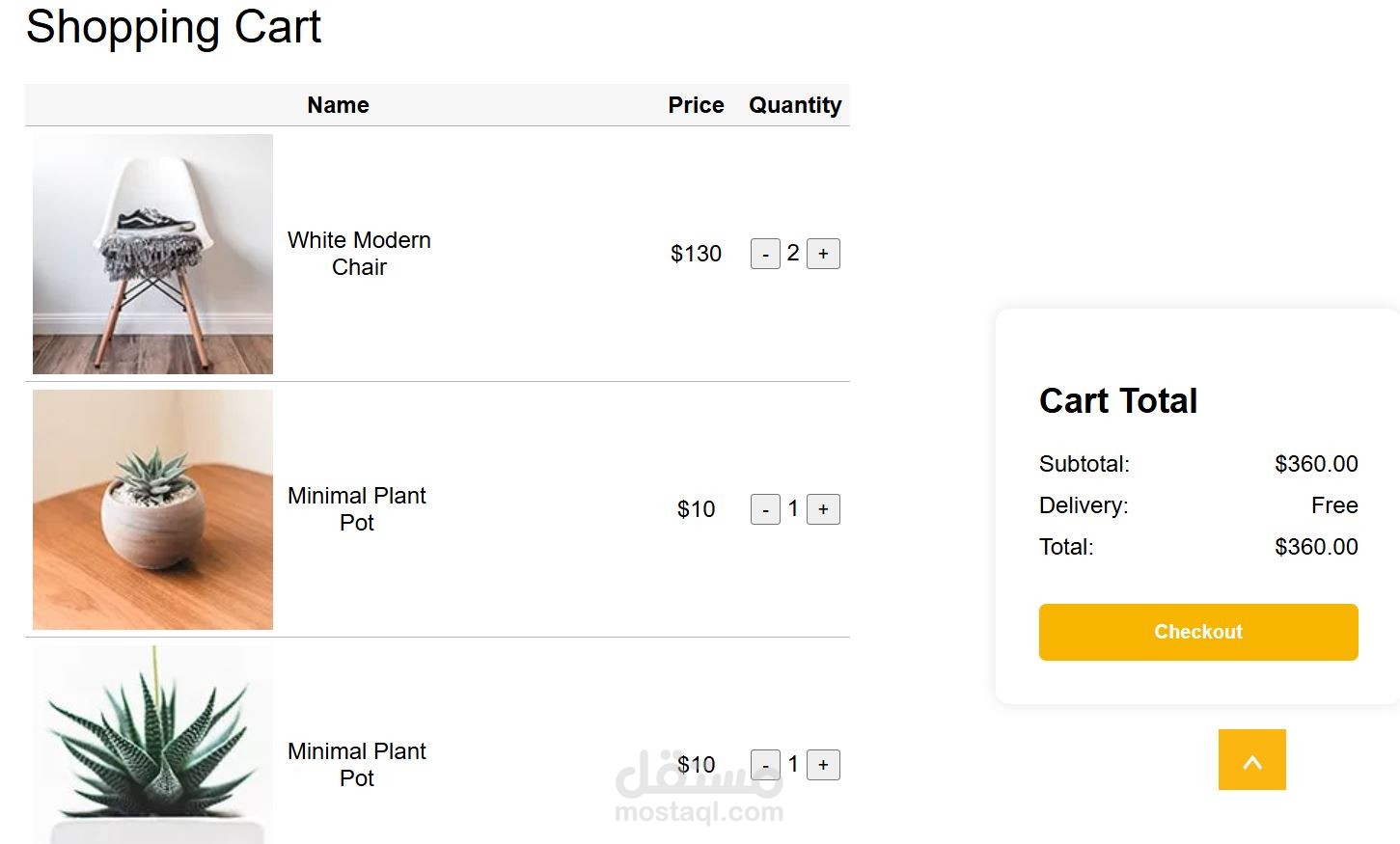The height and width of the screenshot is (844, 1400).
Task: Click the chair's quantity value 2
Action: coord(793,253)
